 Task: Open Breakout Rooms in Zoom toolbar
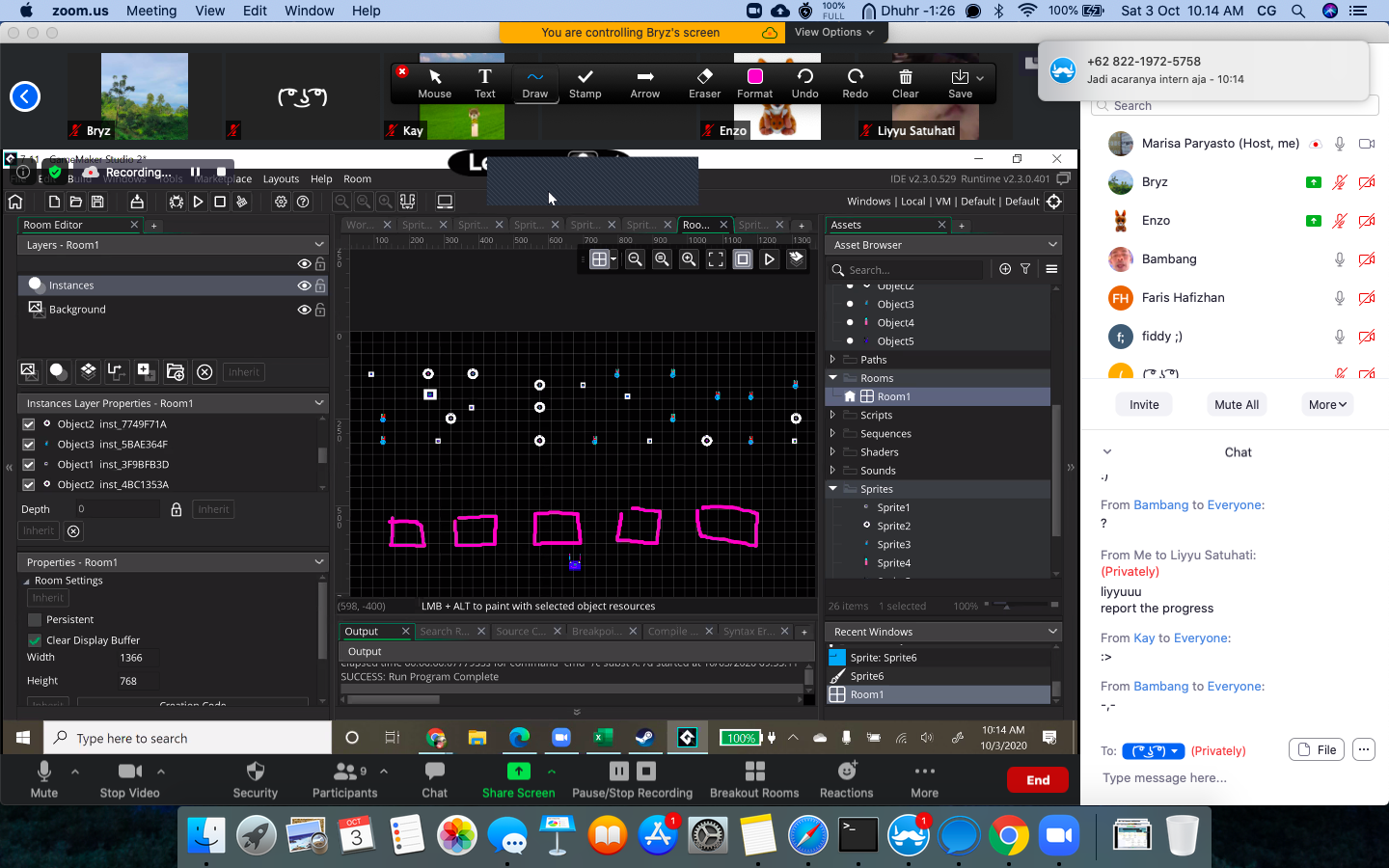coord(754,780)
